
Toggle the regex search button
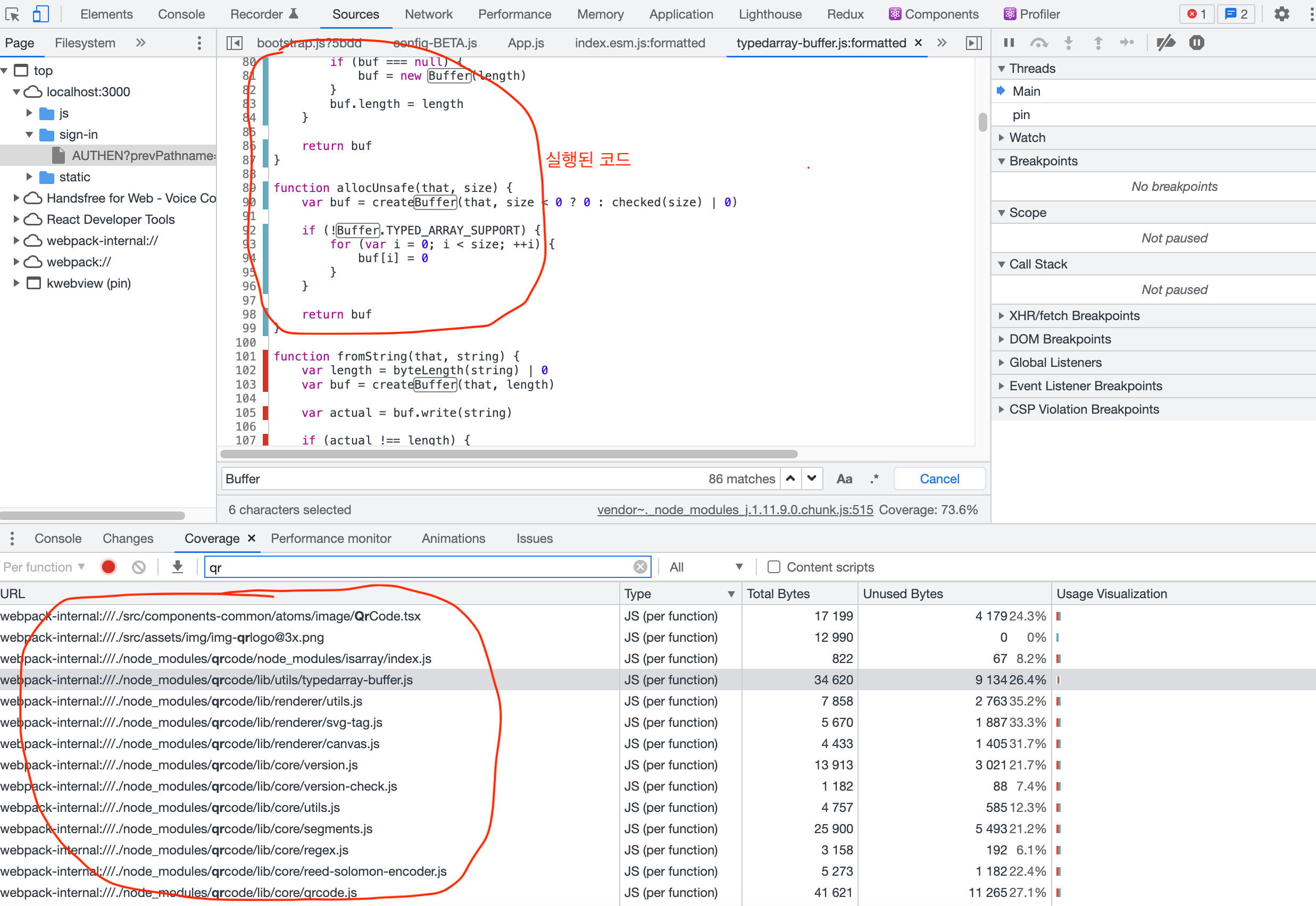click(874, 479)
